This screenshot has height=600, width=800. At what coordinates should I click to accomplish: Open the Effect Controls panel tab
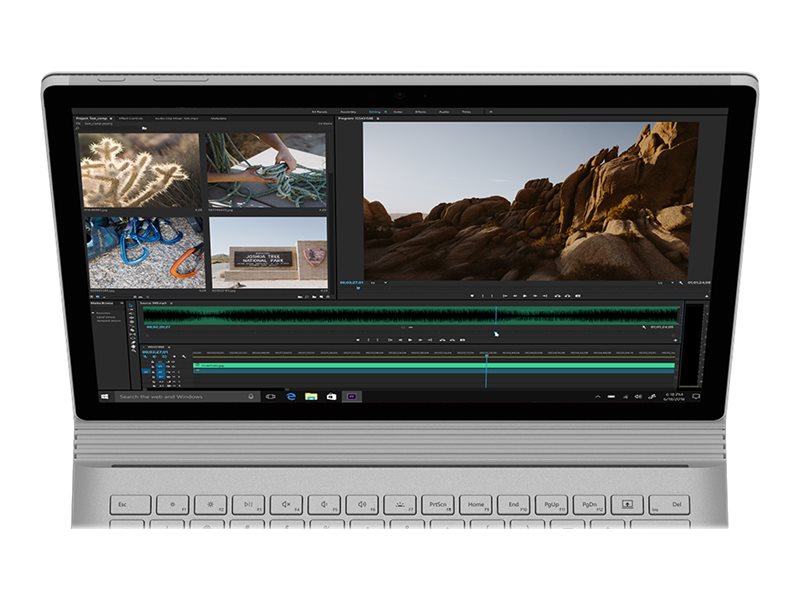(x=131, y=118)
